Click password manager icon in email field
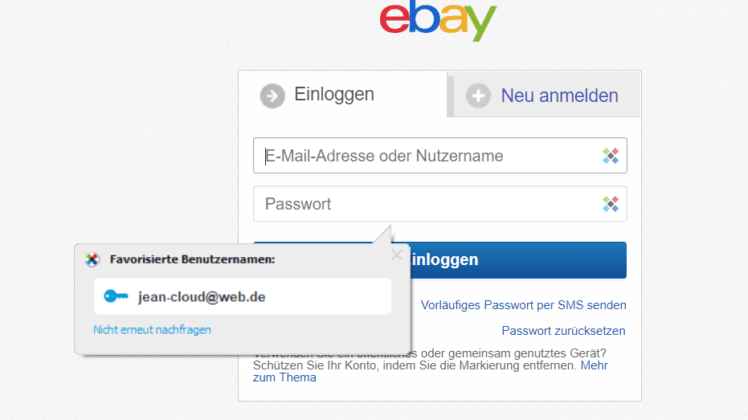The width and height of the screenshot is (748, 420). point(611,156)
